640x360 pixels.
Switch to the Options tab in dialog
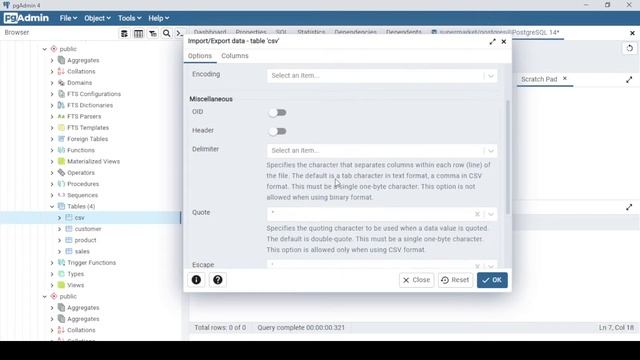click(200, 56)
